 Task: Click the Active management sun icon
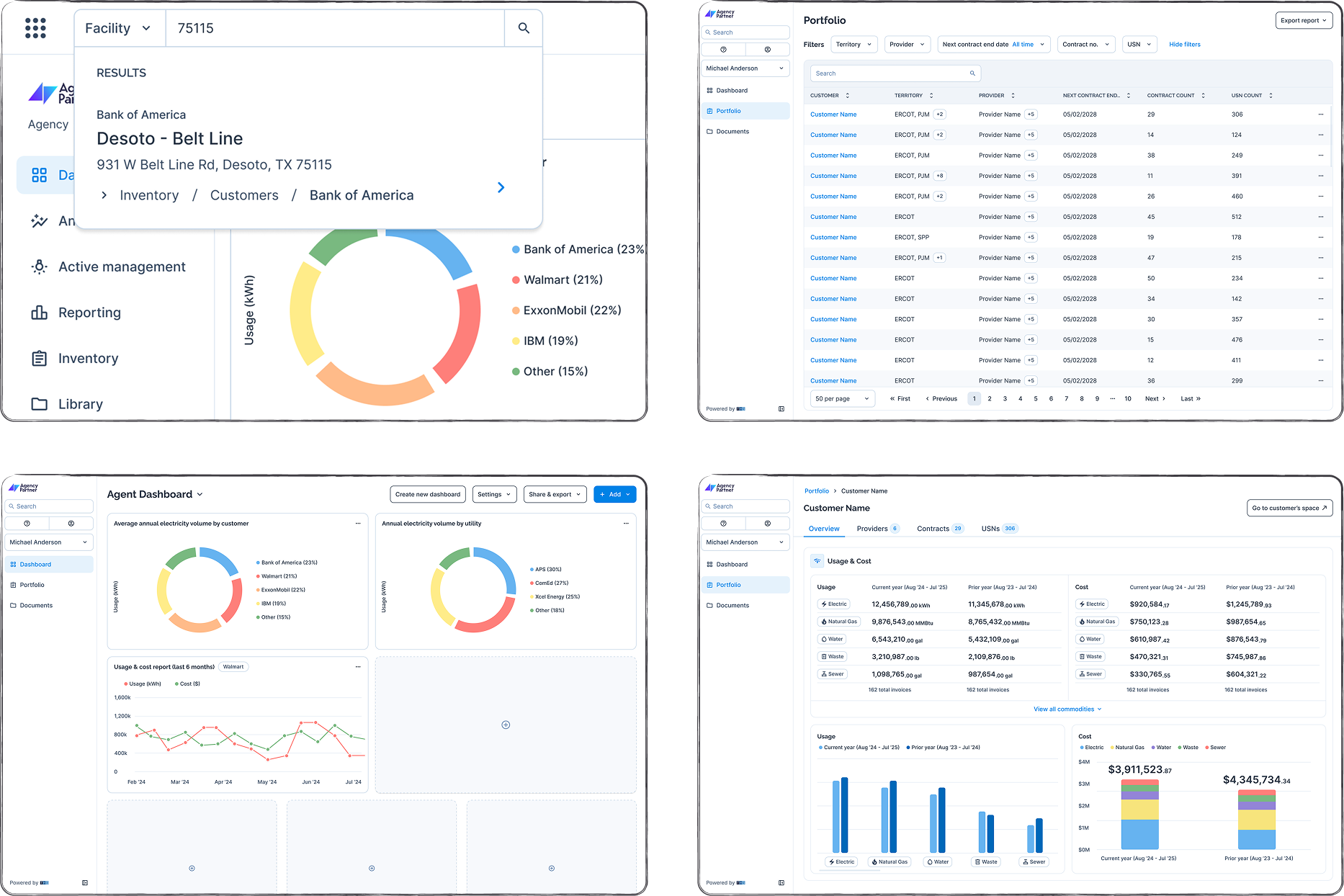pyautogui.click(x=40, y=266)
